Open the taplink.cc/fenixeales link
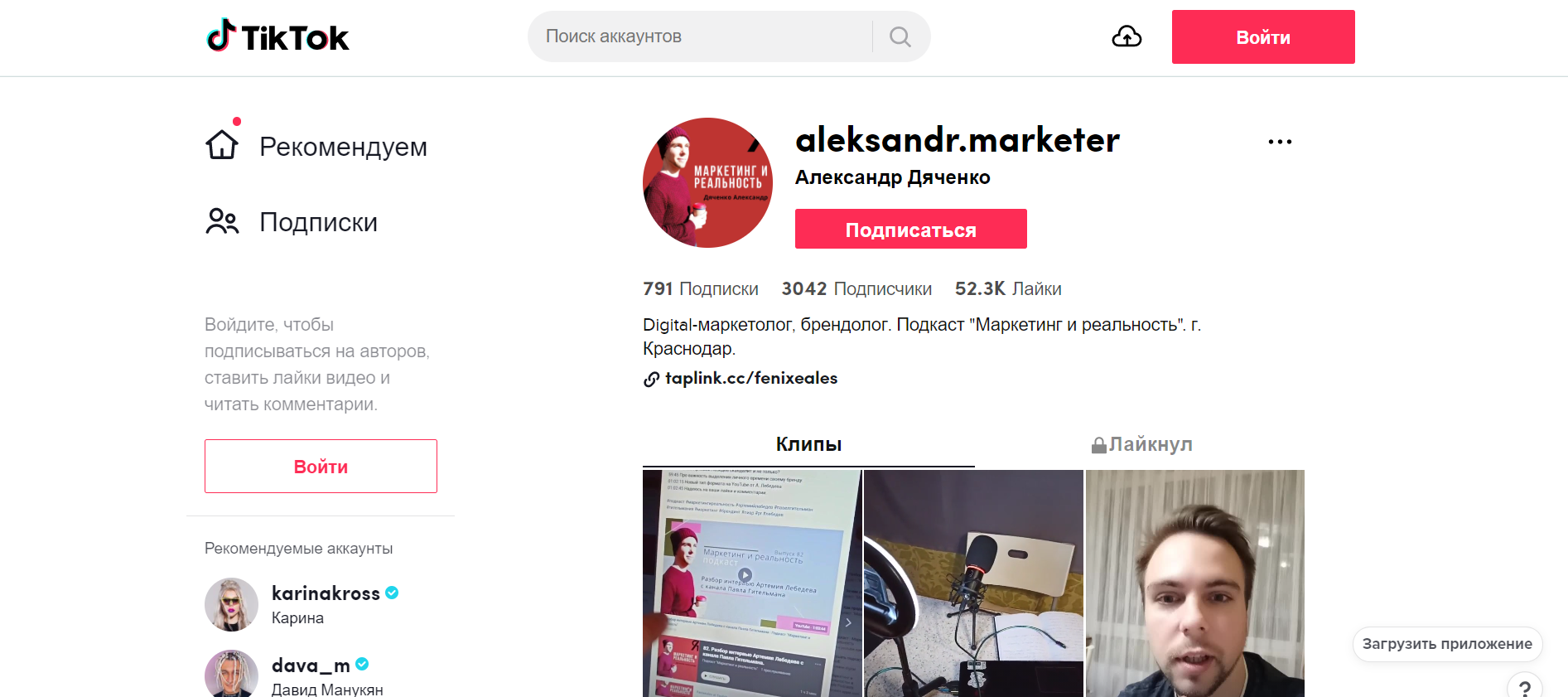The height and width of the screenshot is (697, 1568). (x=751, y=378)
